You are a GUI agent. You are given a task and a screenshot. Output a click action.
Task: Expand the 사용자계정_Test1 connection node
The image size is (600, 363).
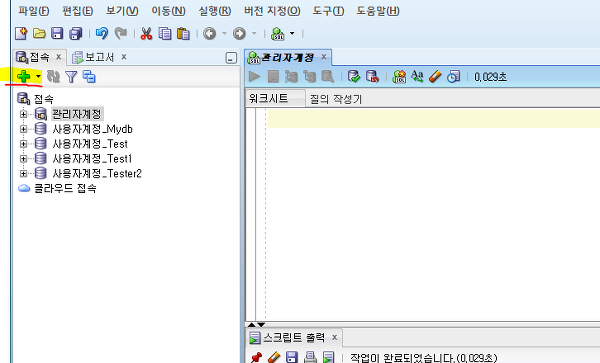[24, 159]
